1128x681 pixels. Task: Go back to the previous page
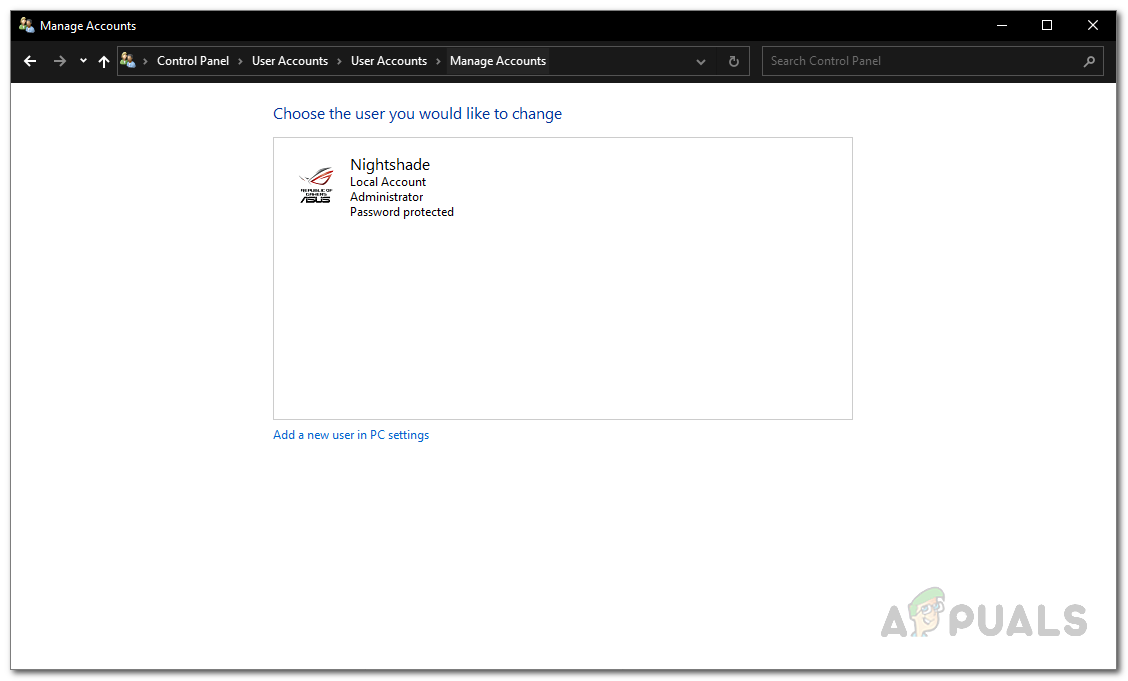pyautogui.click(x=30, y=61)
